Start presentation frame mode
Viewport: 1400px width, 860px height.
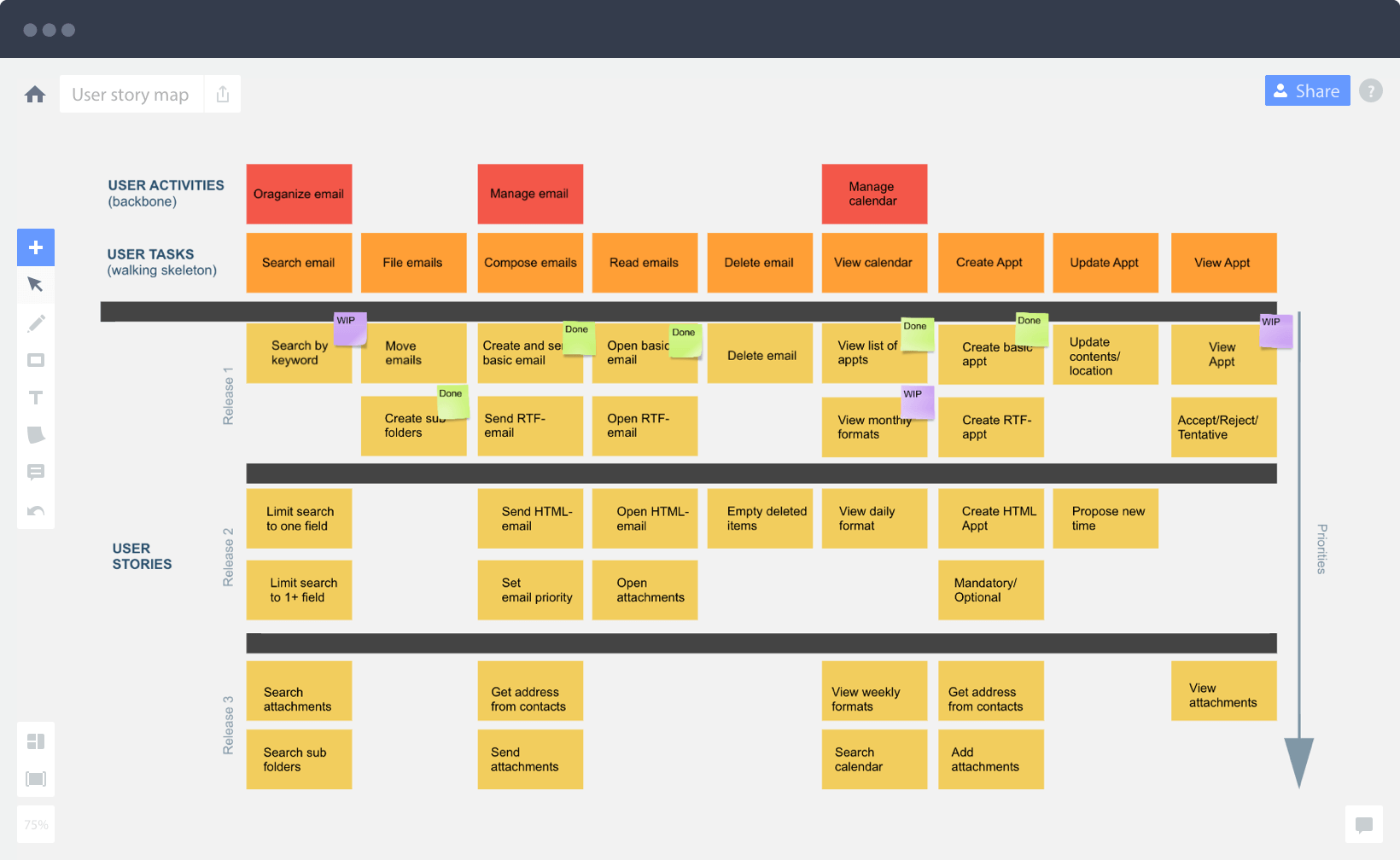(36, 778)
